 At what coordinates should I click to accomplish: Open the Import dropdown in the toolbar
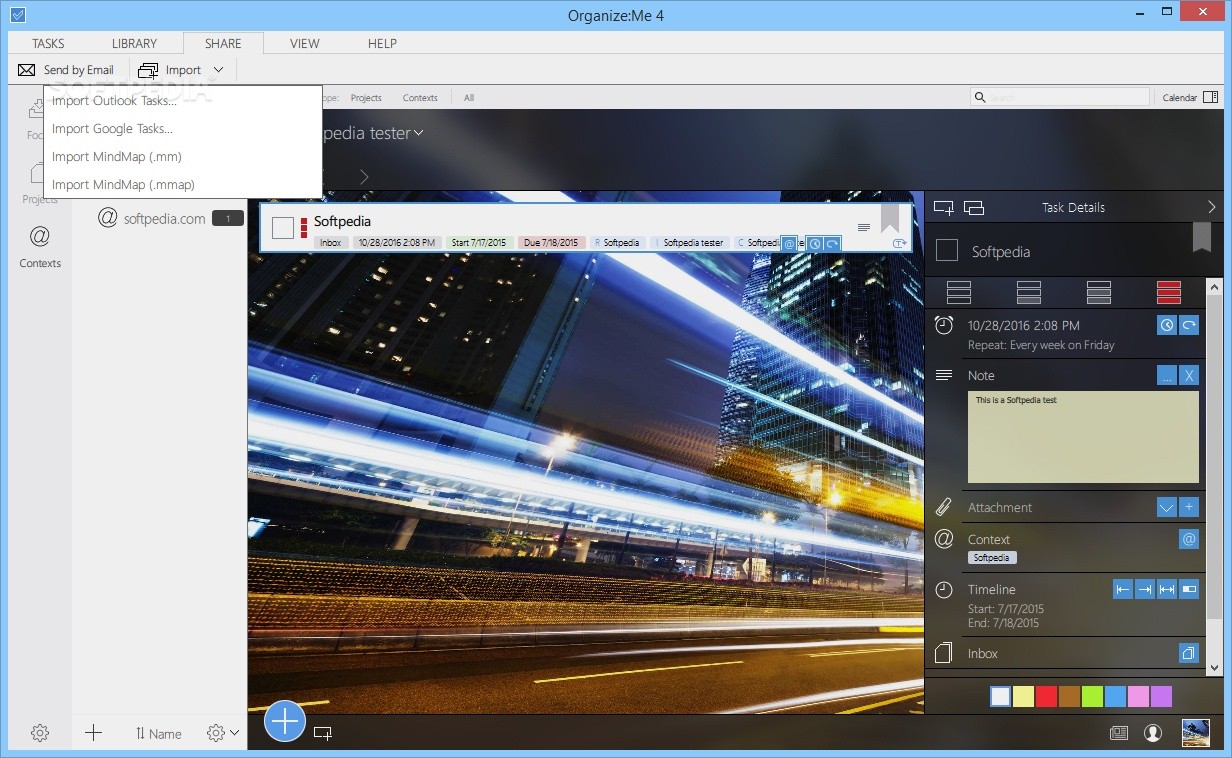(x=181, y=70)
